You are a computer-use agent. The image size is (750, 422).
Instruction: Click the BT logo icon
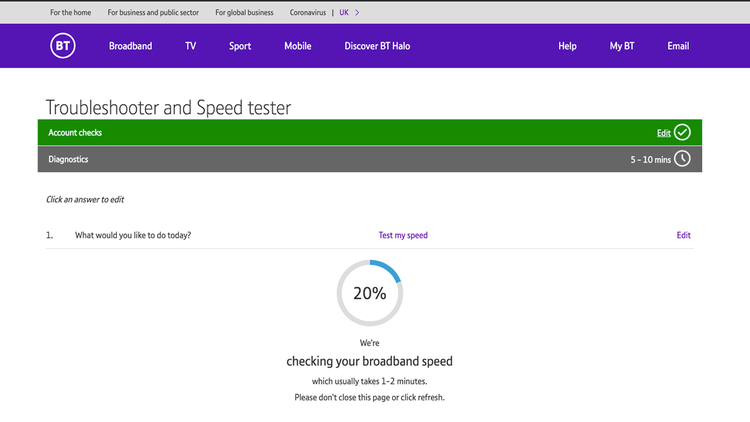click(62, 46)
